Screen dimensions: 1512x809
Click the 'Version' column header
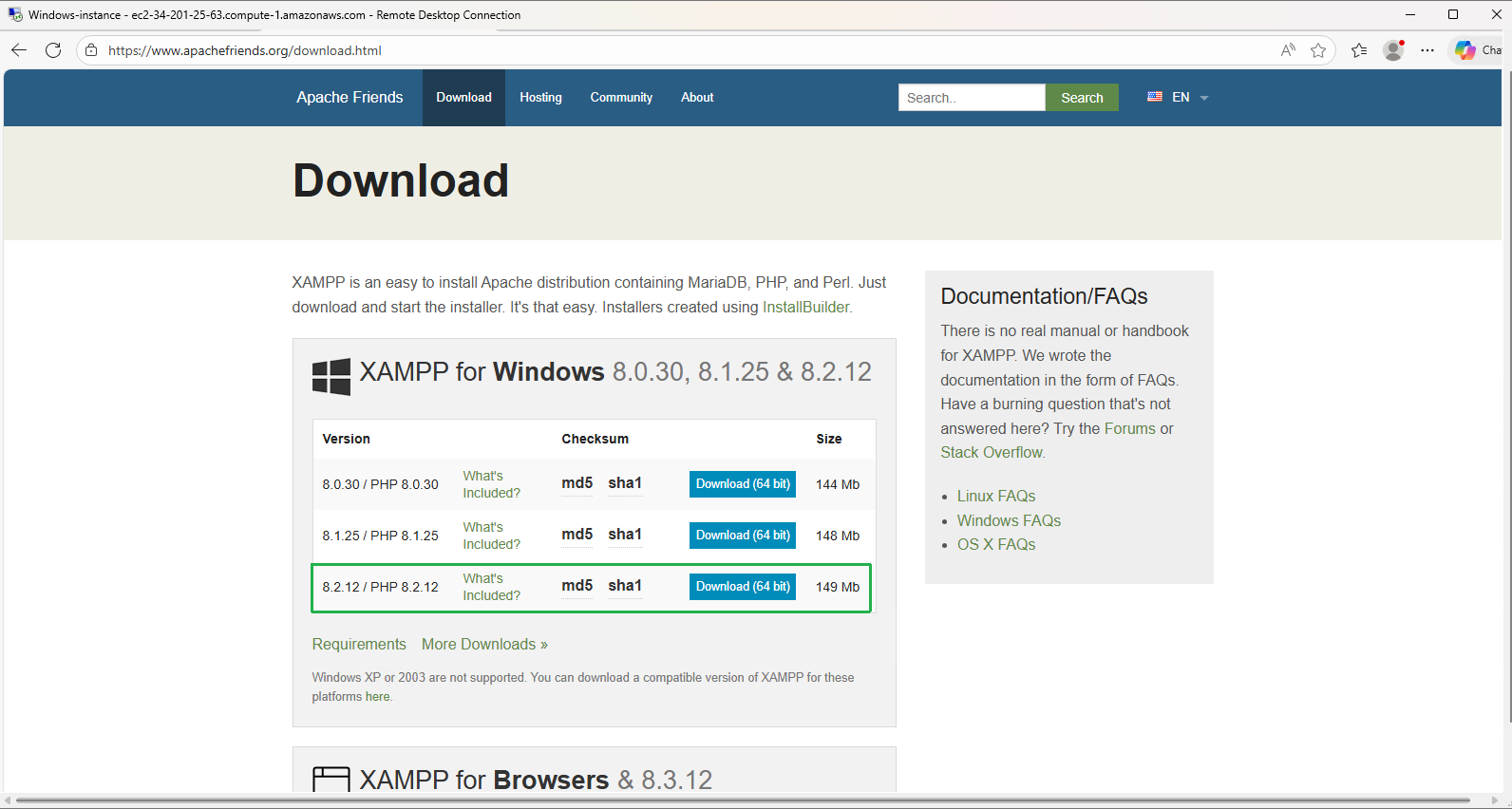pos(346,439)
